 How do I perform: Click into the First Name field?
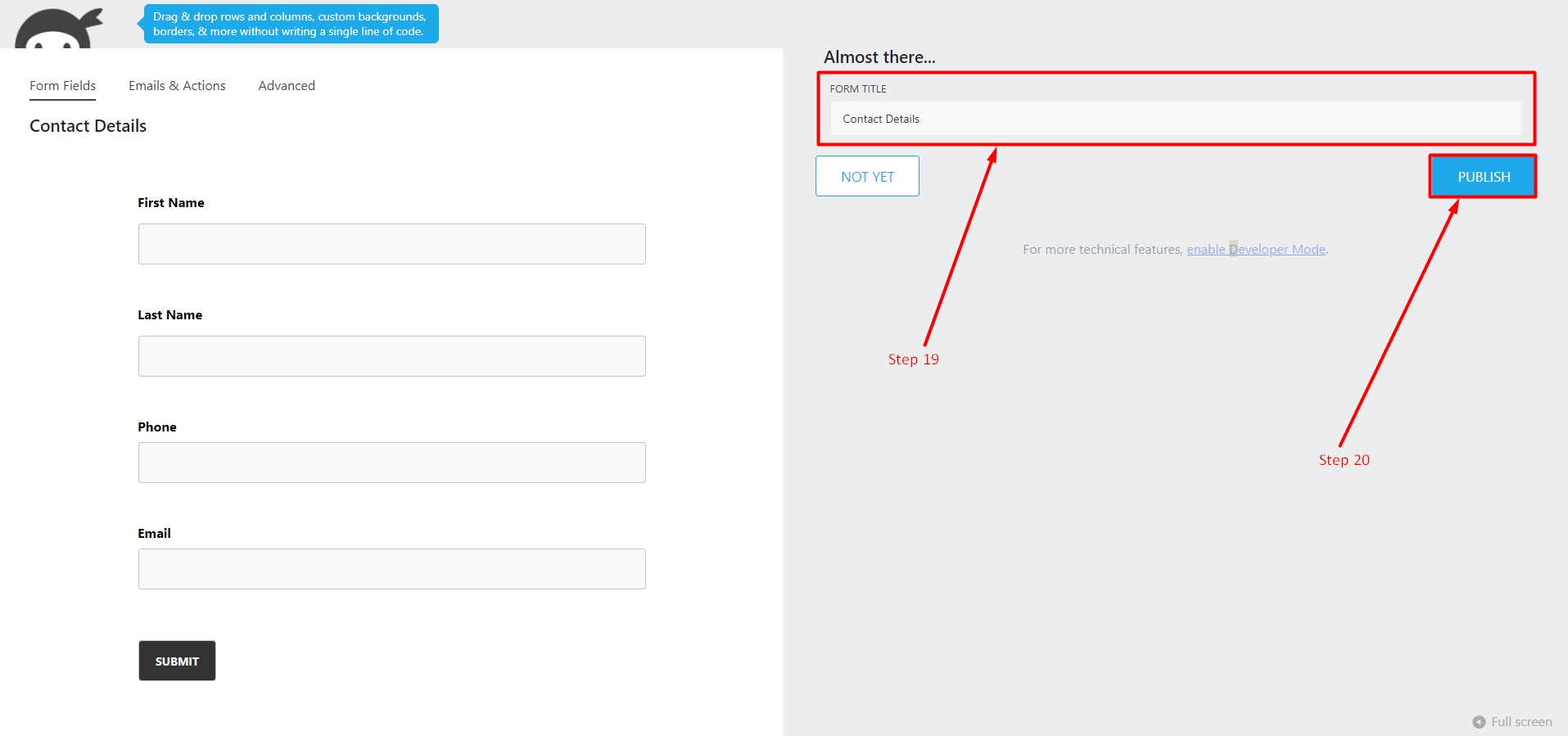click(392, 244)
